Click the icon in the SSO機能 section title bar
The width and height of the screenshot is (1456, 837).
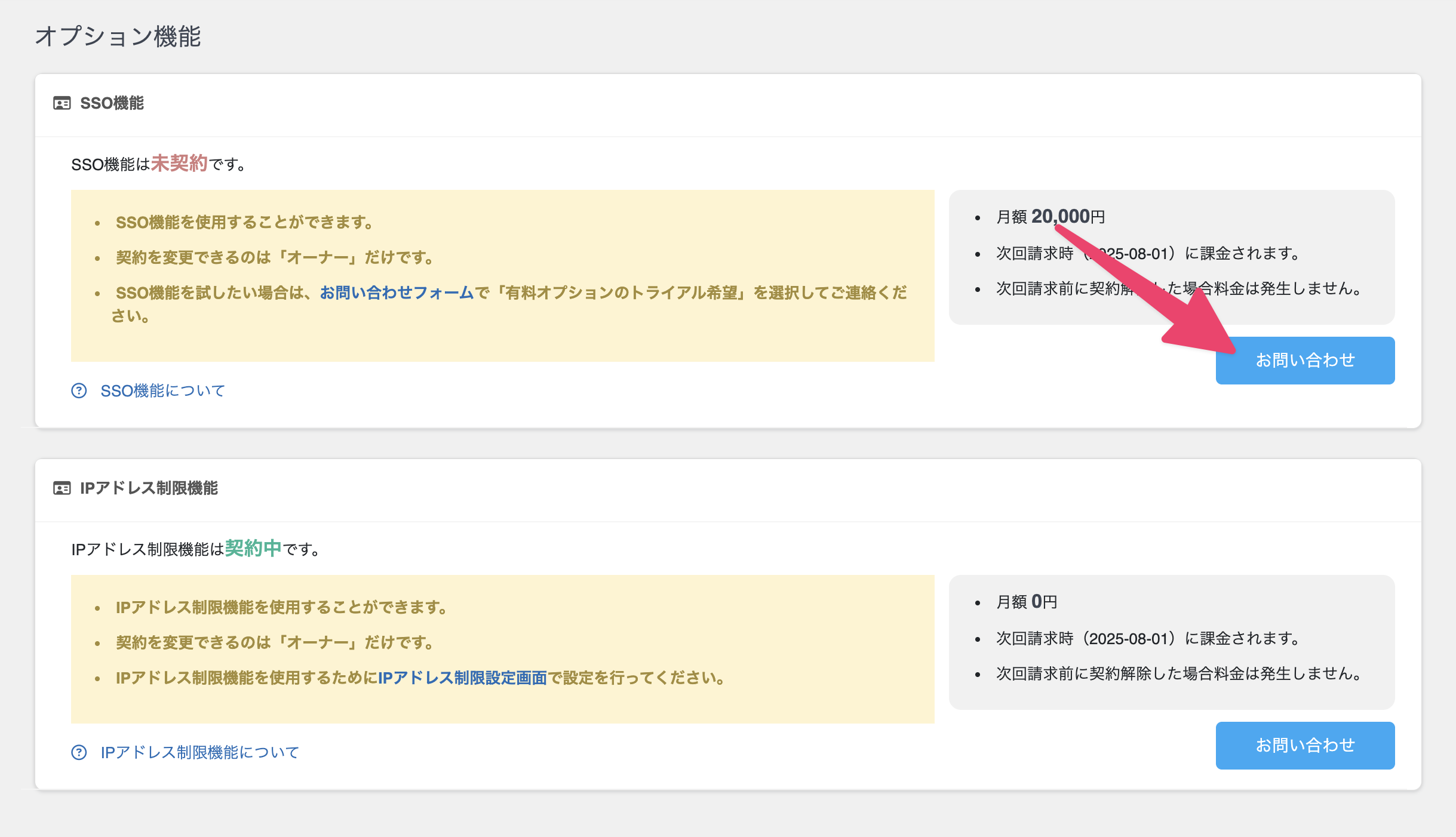(x=62, y=103)
